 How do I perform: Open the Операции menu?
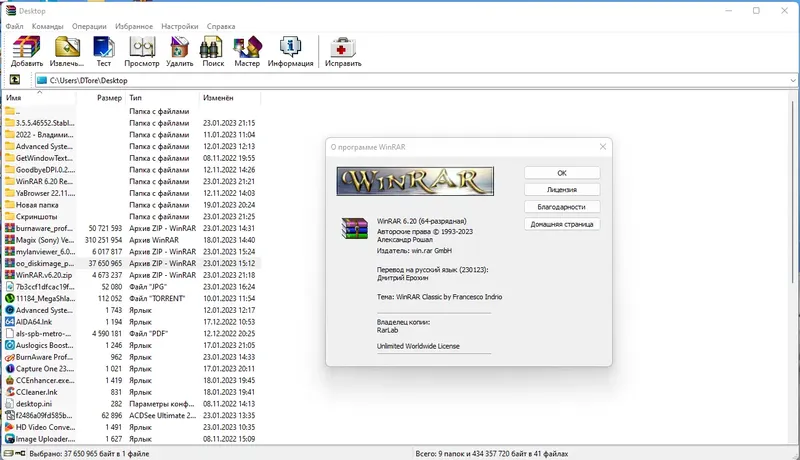pos(89,26)
